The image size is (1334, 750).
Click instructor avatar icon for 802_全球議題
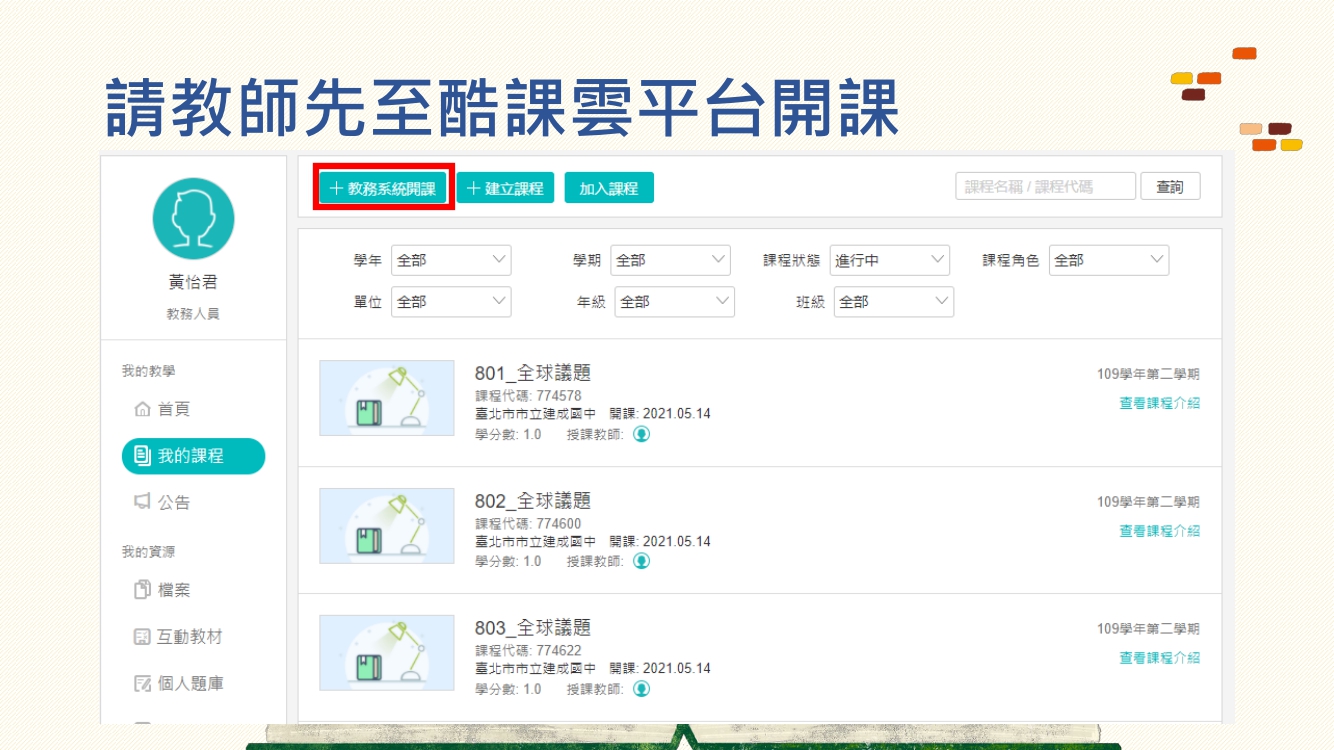coord(642,561)
